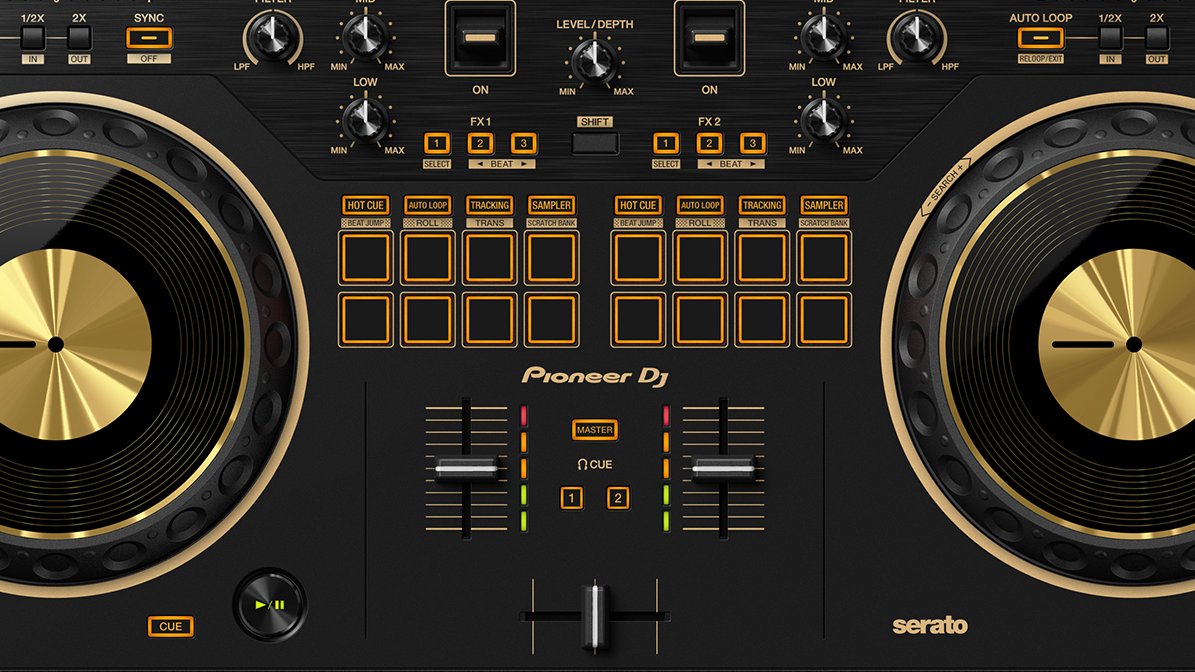The image size is (1195, 672).
Task: Click the right channel LOW EQ knob
Action: pyautogui.click(x=824, y=120)
